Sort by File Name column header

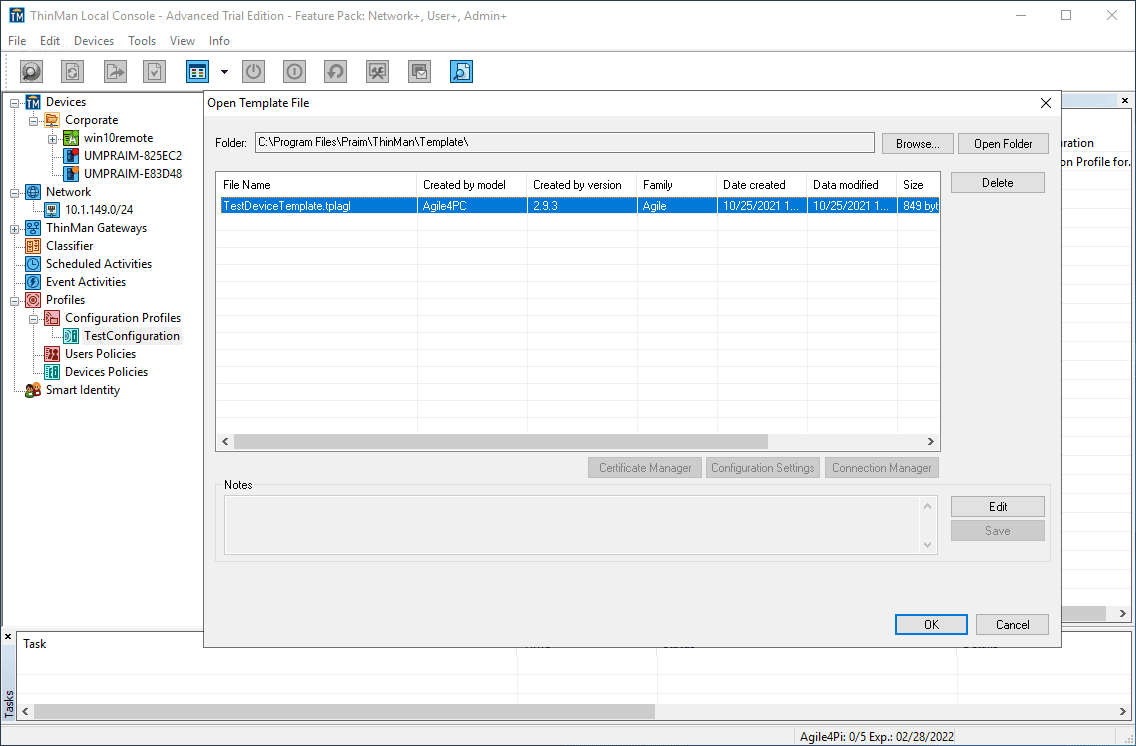317,185
